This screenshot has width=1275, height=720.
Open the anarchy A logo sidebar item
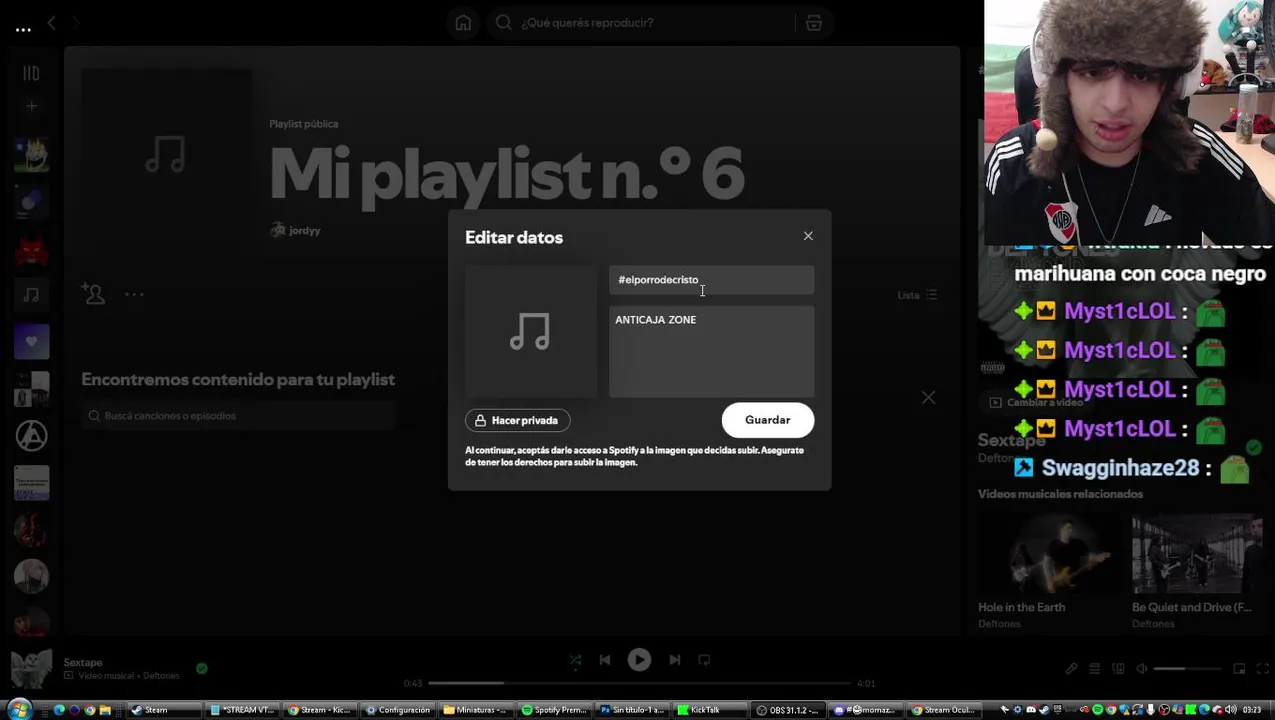[31, 436]
